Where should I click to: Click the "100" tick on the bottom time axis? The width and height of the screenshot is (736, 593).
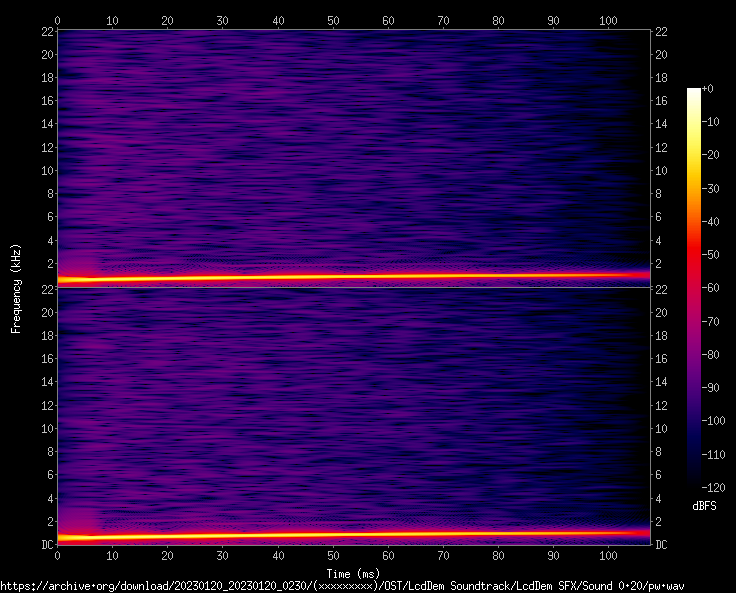[608, 555]
